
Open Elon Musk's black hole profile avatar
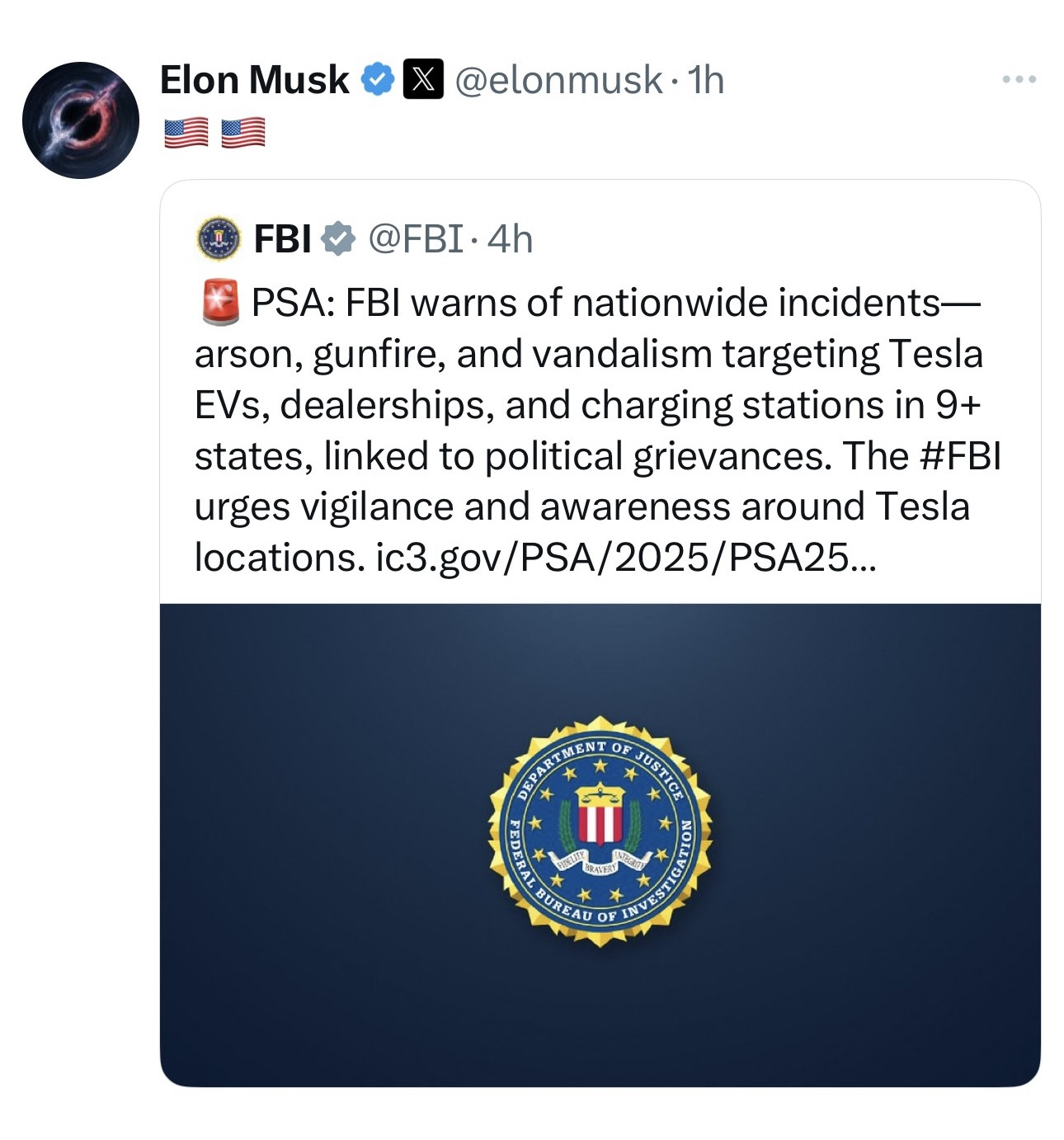81,120
